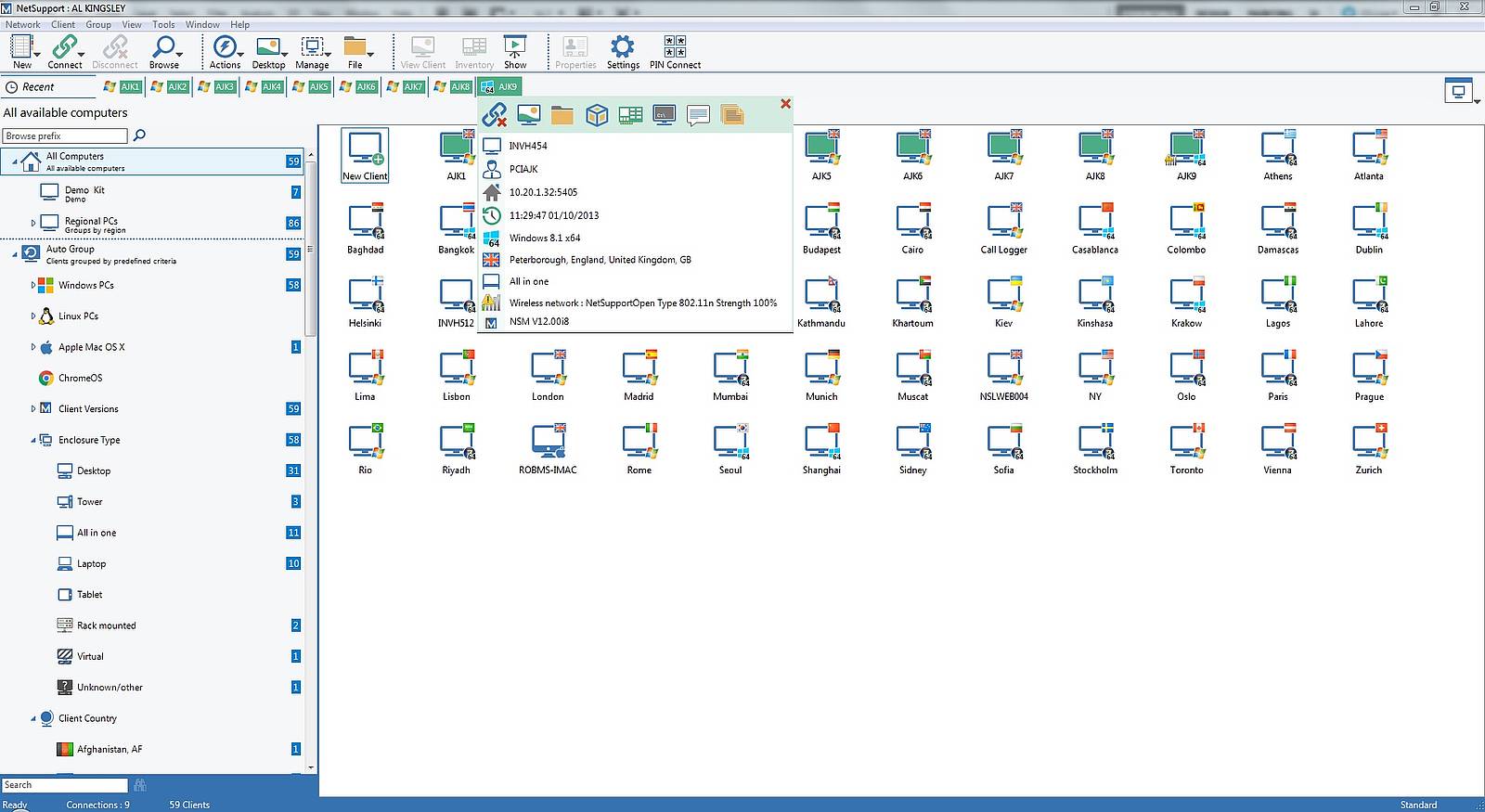Click the Browse prefix input field
Screen dimensions: 1485x812
point(65,135)
